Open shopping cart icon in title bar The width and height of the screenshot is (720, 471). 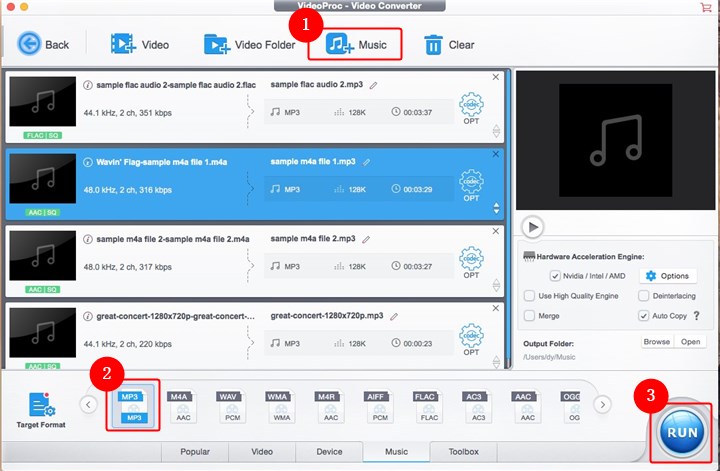pyautogui.click(x=705, y=6)
